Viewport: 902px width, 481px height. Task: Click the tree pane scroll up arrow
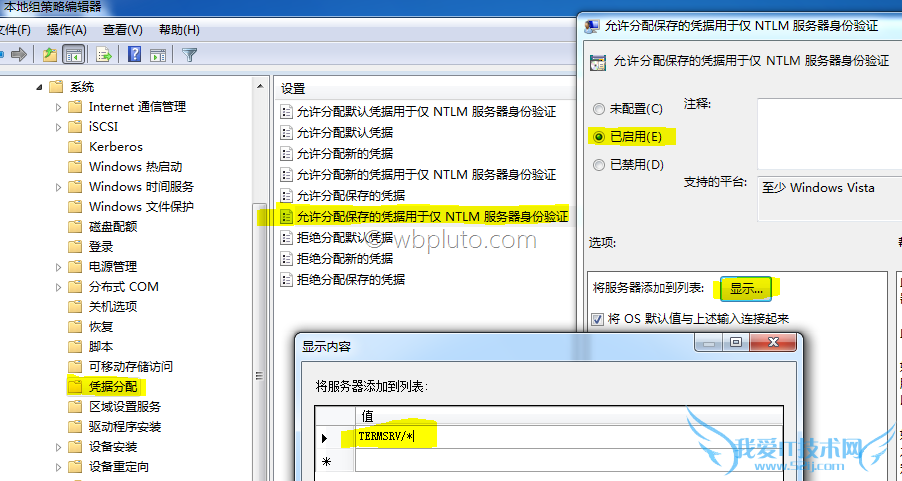tap(260, 87)
